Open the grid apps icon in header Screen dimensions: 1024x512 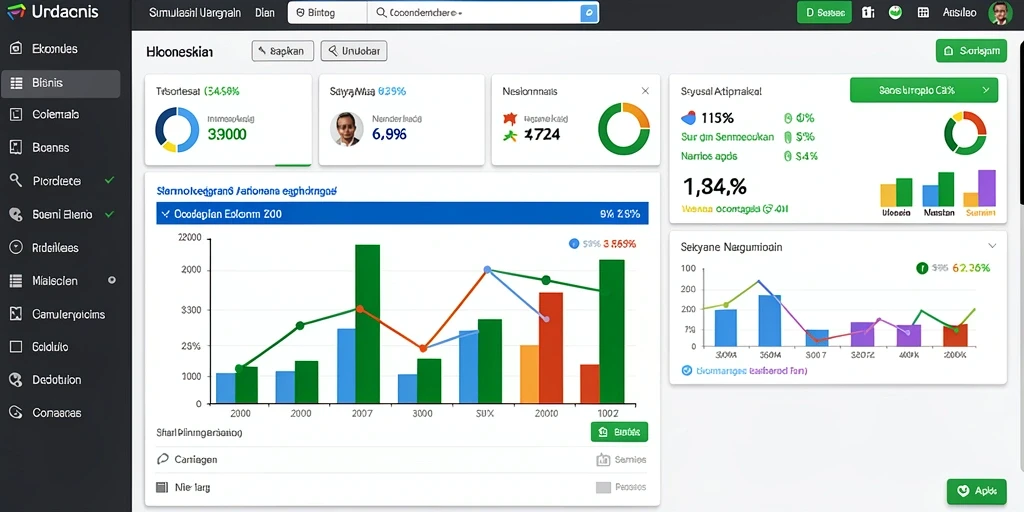tap(923, 12)
